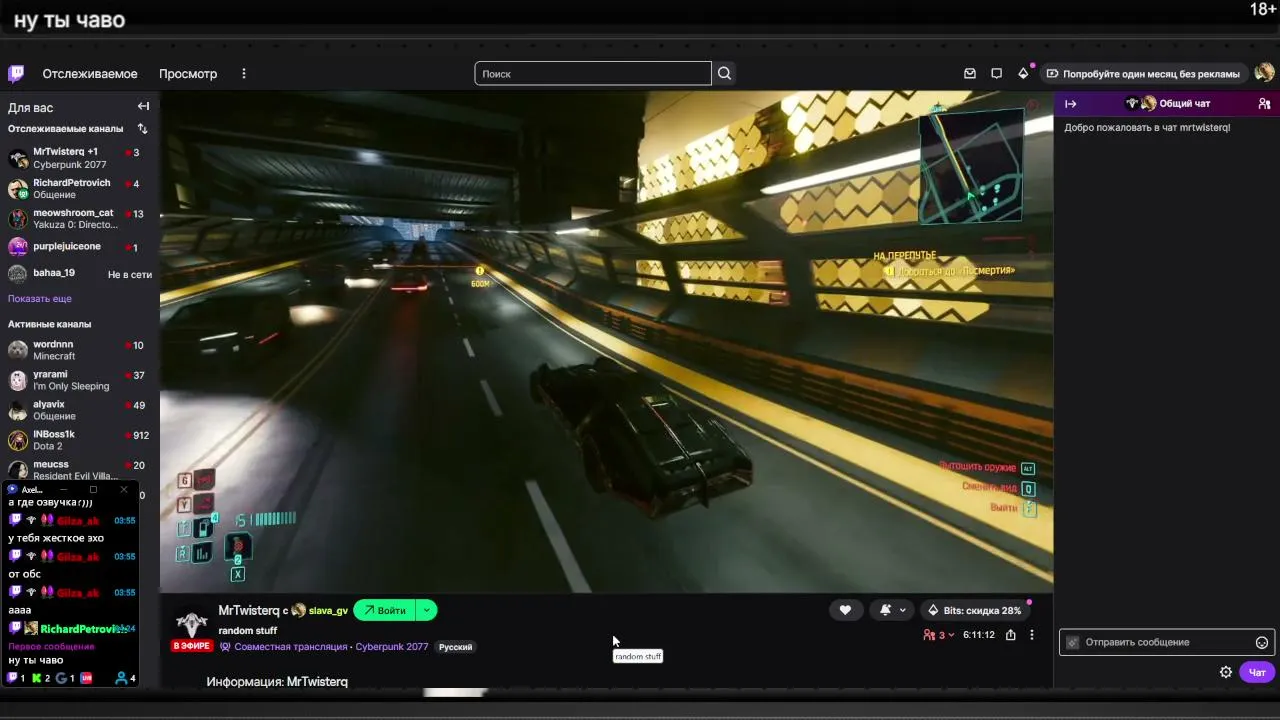This screenshot has height=720, width=1280.
Task: Click the В ЭФИРЕ live badge
Action: (x=191, y=647)
